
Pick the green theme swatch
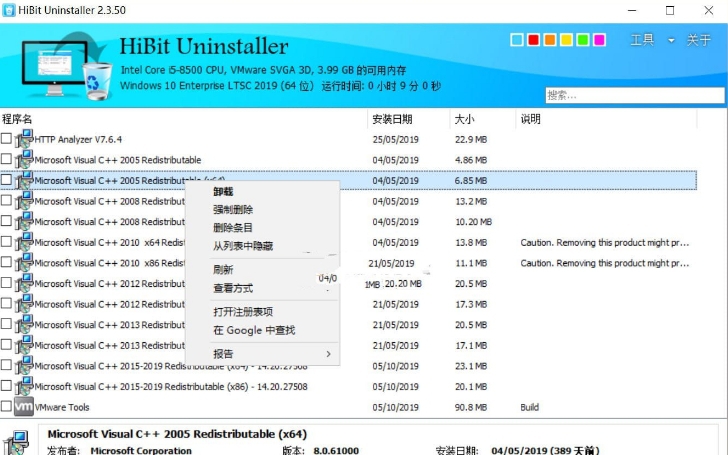pyautogui.click(x=583, y=40)
